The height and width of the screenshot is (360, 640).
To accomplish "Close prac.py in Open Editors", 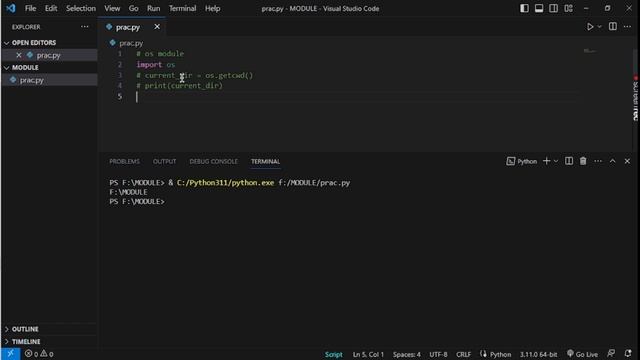I will (19, 55).
